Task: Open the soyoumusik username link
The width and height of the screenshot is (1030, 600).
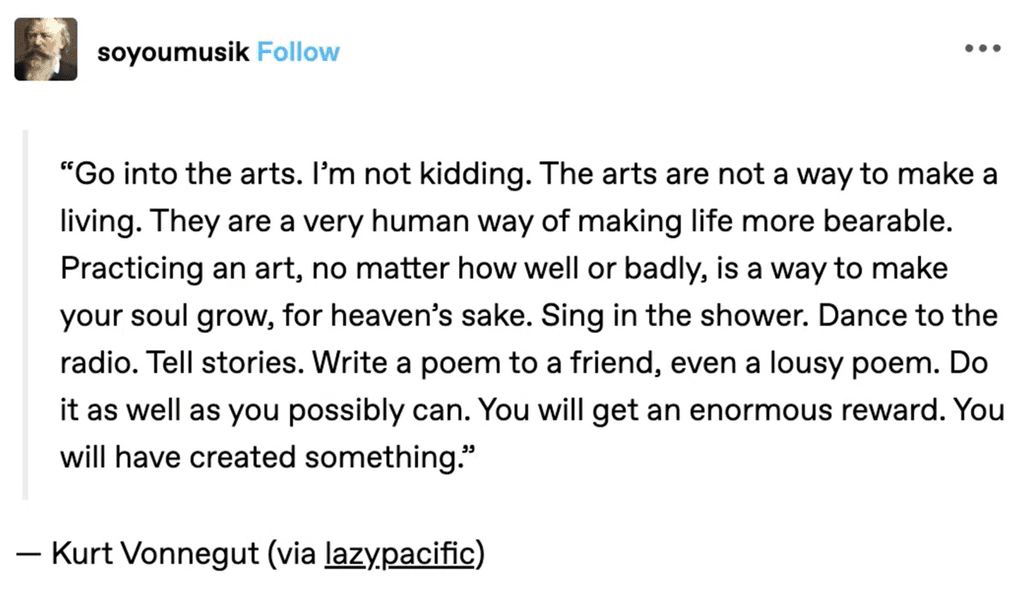Action: [x=172, y=52]
